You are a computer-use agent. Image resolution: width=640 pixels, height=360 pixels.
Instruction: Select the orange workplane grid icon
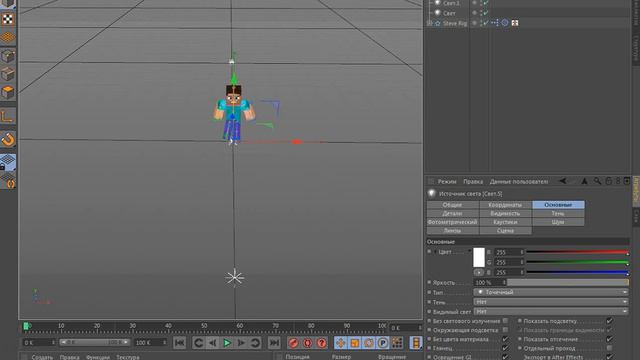tap(8, 38)
